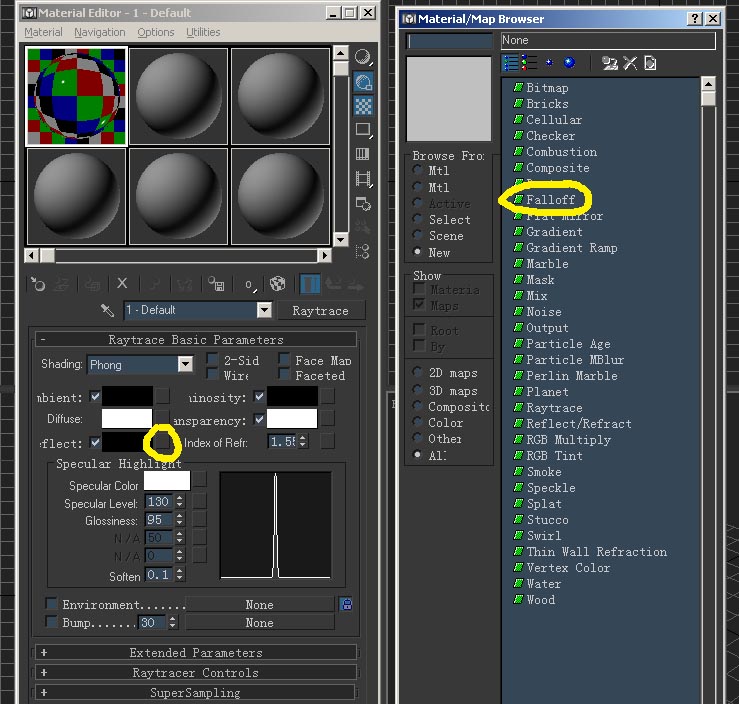739x704 pixels.
Task: Select the Scene radio button
Action: click(x=418, y=236)
